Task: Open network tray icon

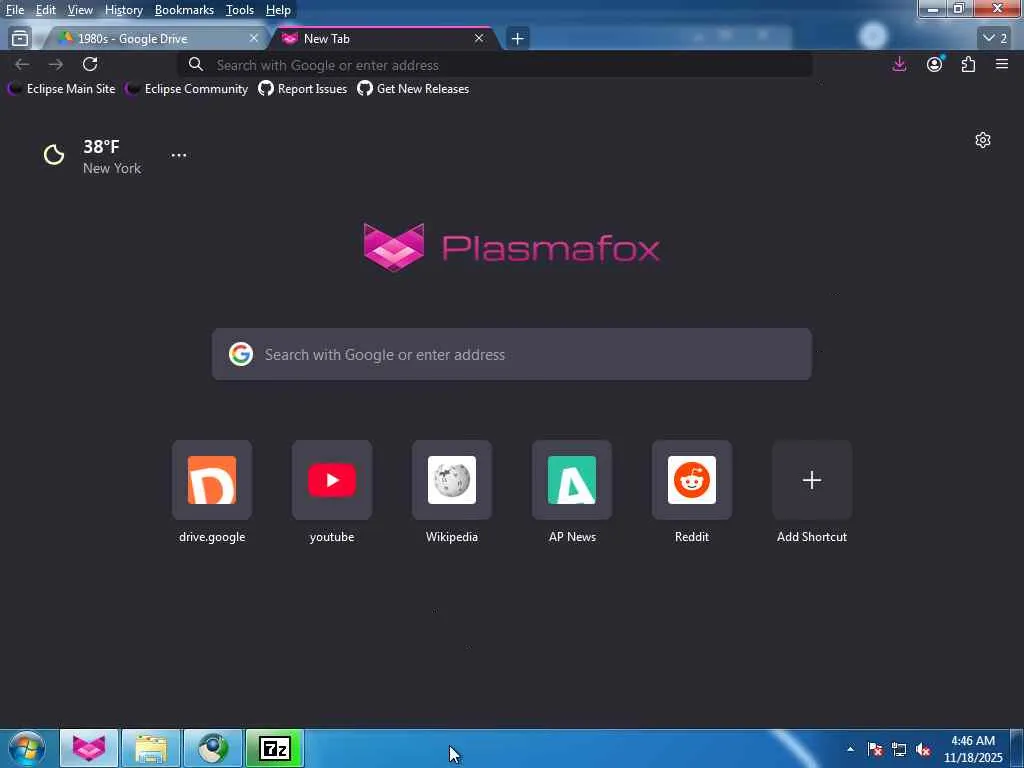Action: pyautogui.click(x=899, y=749)
